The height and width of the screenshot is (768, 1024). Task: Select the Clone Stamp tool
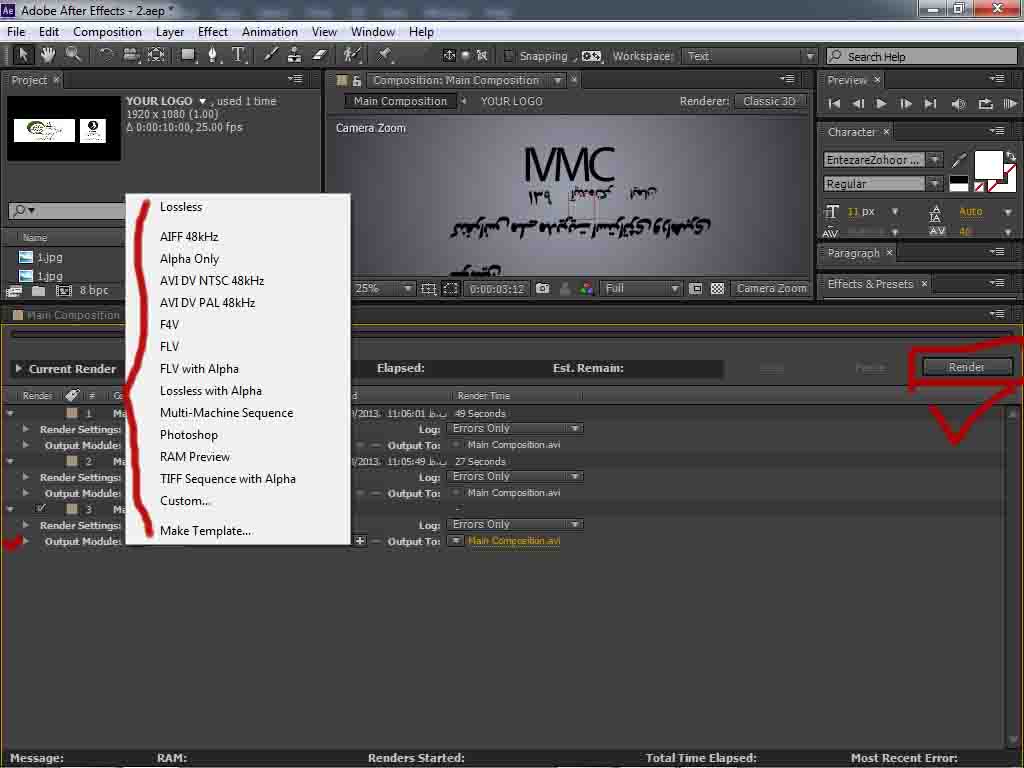(295, 56)
